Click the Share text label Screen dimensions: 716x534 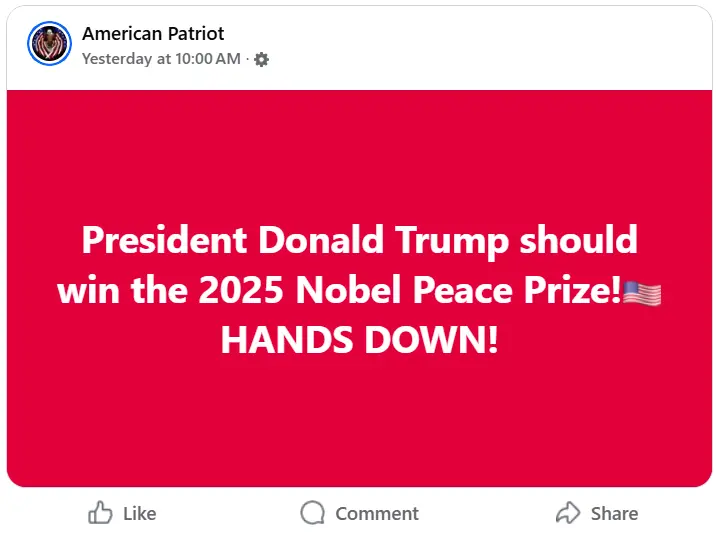click(x=614, y=513)
